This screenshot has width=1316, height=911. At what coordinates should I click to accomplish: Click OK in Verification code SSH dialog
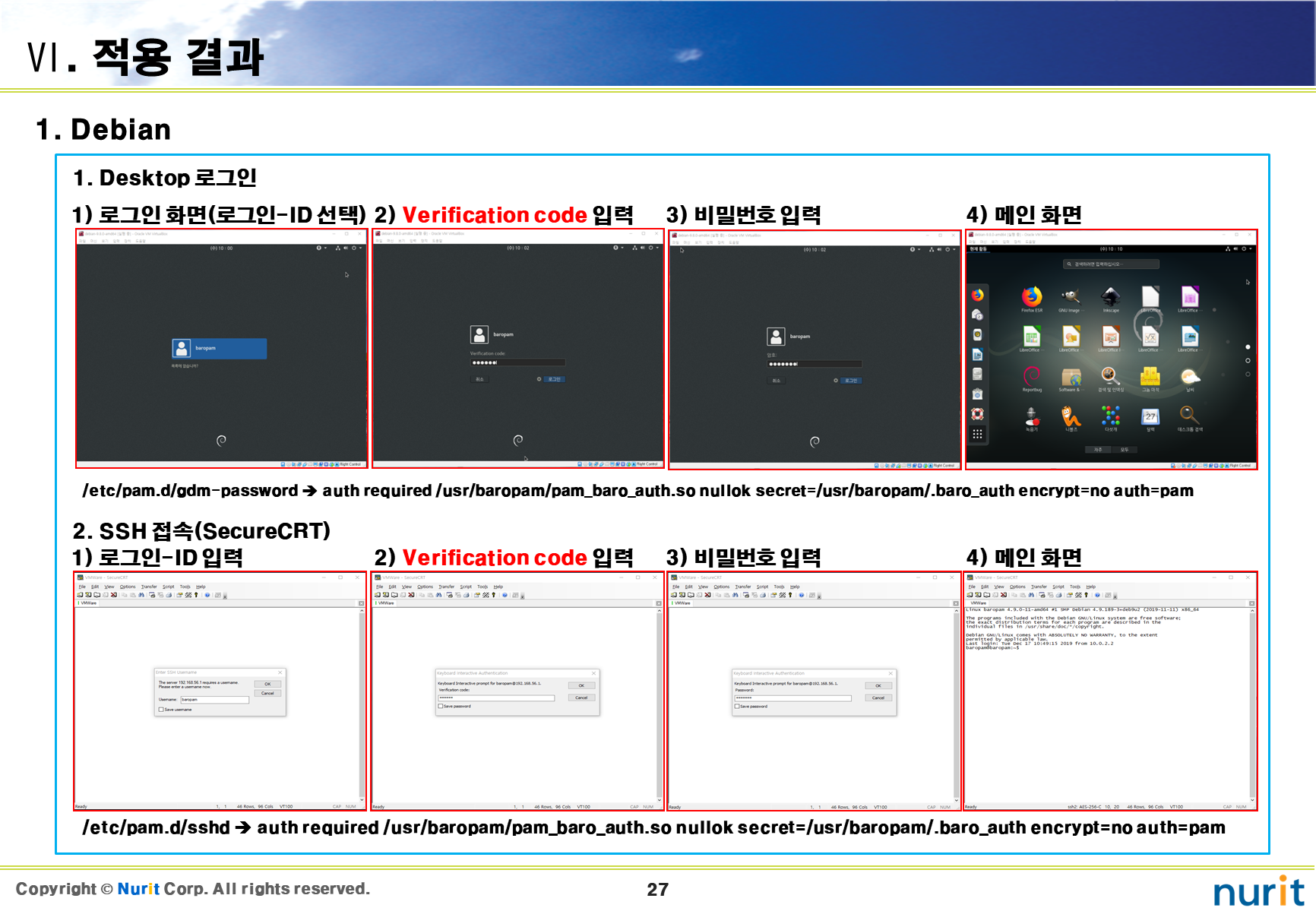pos(581,685)
